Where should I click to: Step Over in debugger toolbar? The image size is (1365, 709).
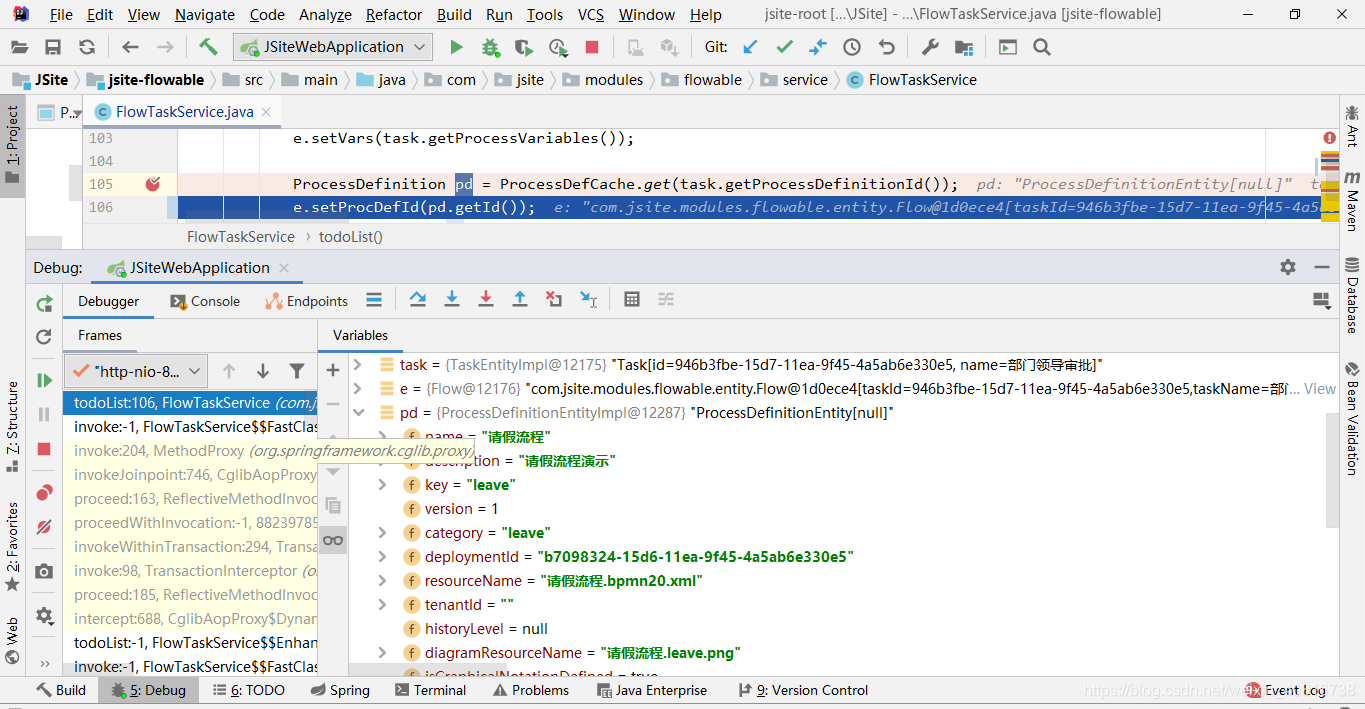tap(418, 299)
